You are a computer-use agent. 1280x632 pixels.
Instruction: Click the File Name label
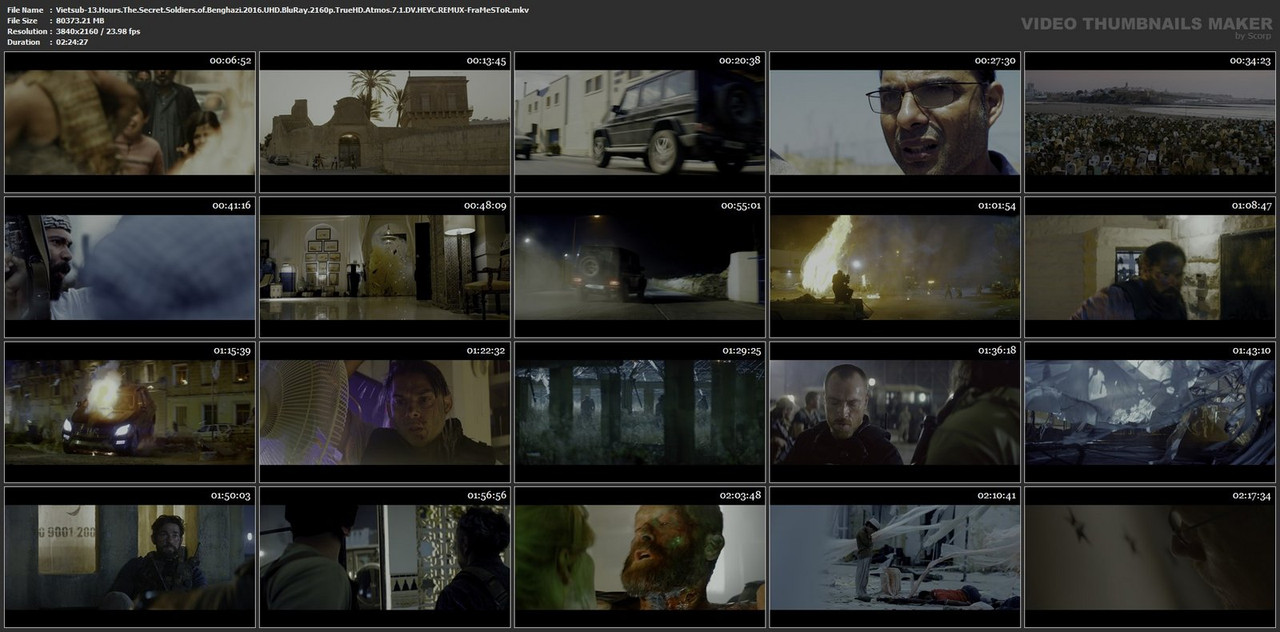[25, 10]
